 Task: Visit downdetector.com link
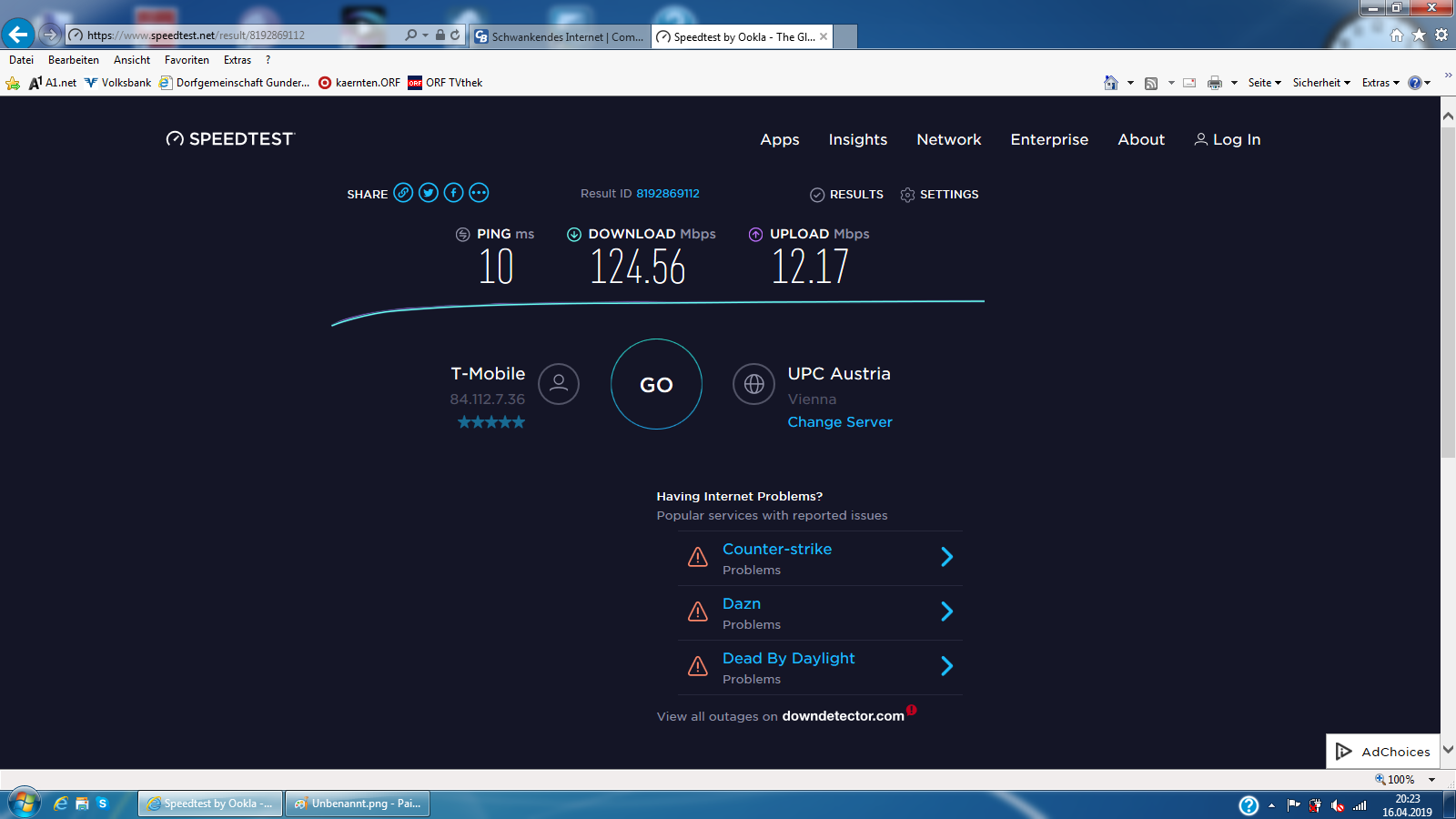pyautogui.click(x=843, y=716)
